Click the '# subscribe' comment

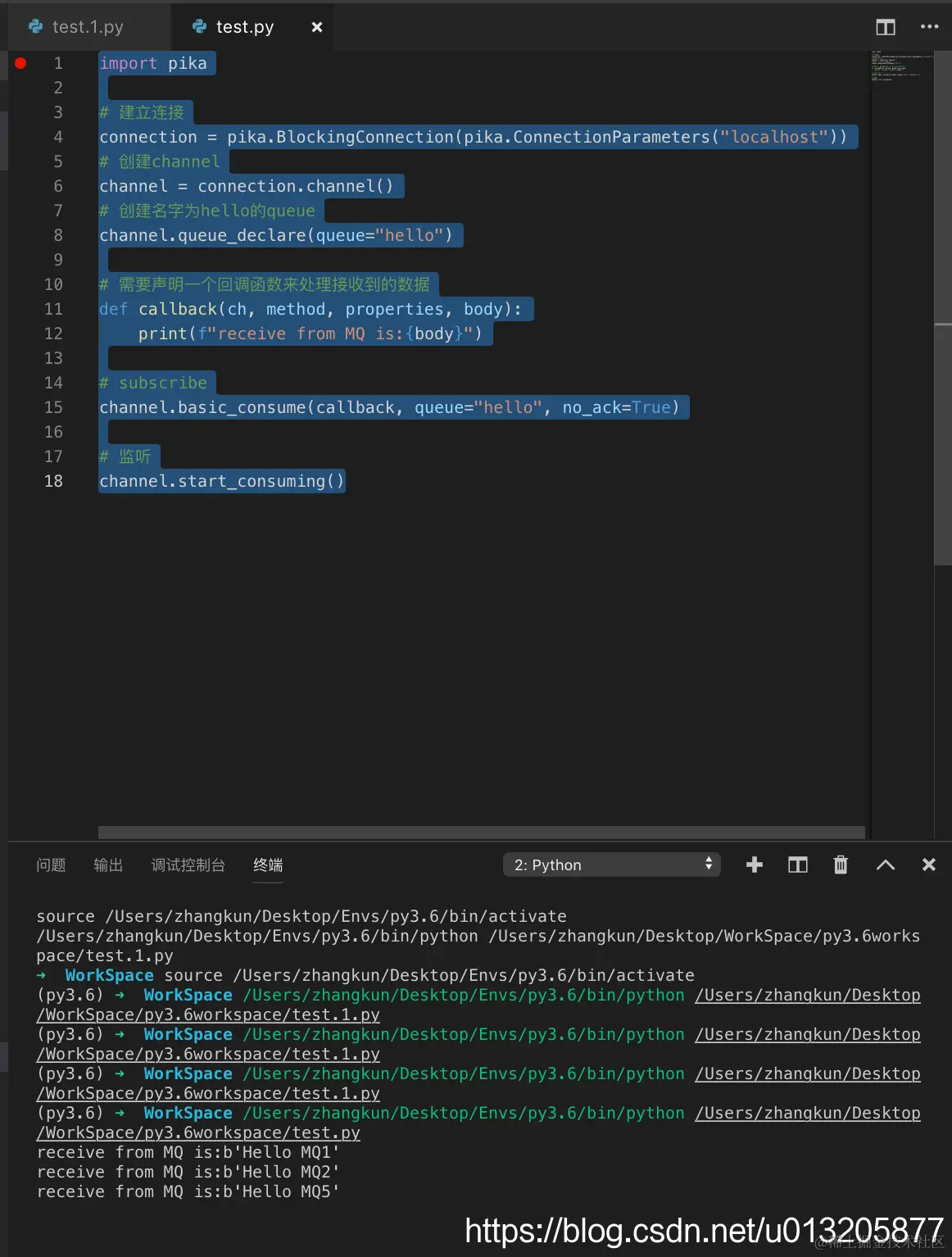pos(153,383)
